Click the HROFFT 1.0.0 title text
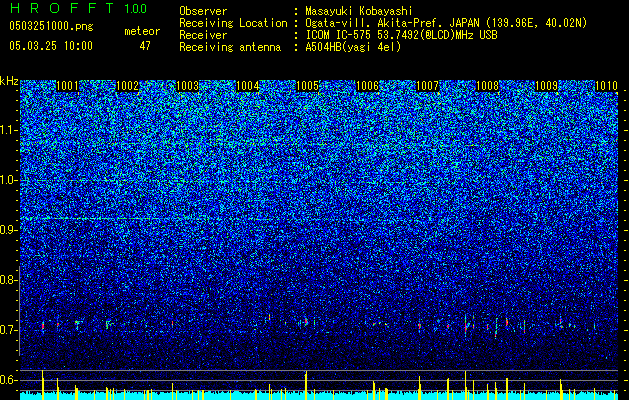The height and width of the screenshot is (400, 629). click(x=78, y=8)
